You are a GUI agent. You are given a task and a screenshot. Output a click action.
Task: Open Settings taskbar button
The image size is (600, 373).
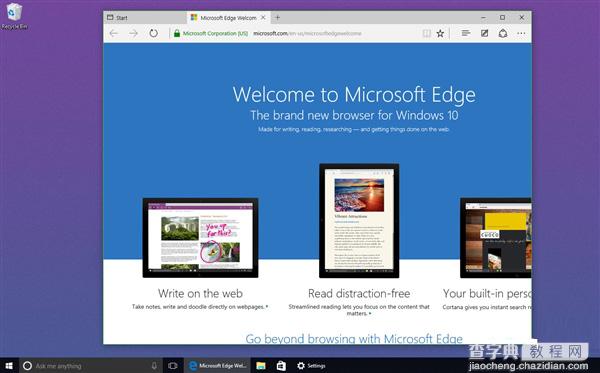pos(311,366)
